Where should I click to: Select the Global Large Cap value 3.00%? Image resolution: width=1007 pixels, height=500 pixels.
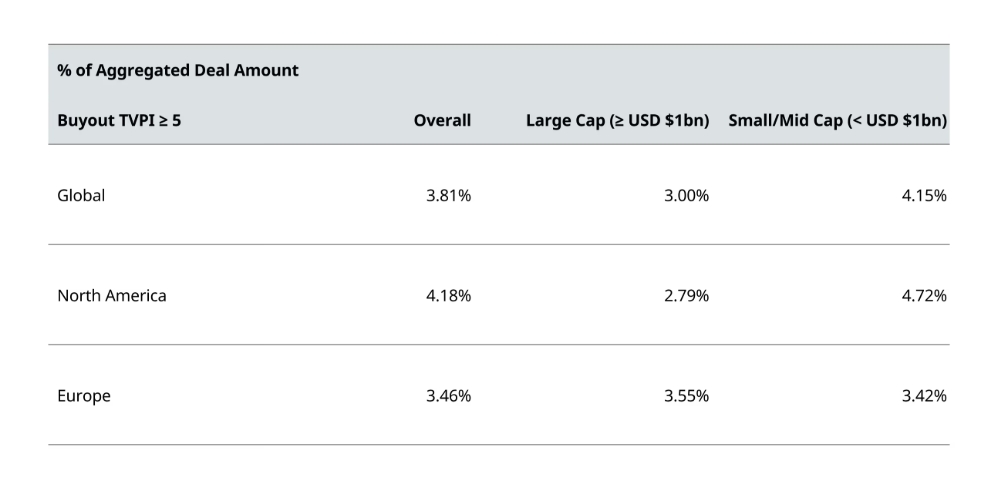pyautogui.click(x=686, y=196)
